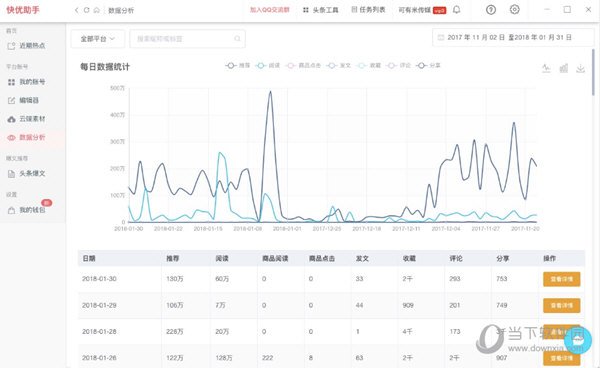Screen dimensions: 600x368
Task: View details for 2018-01-30 row
Action: [561, 279]
